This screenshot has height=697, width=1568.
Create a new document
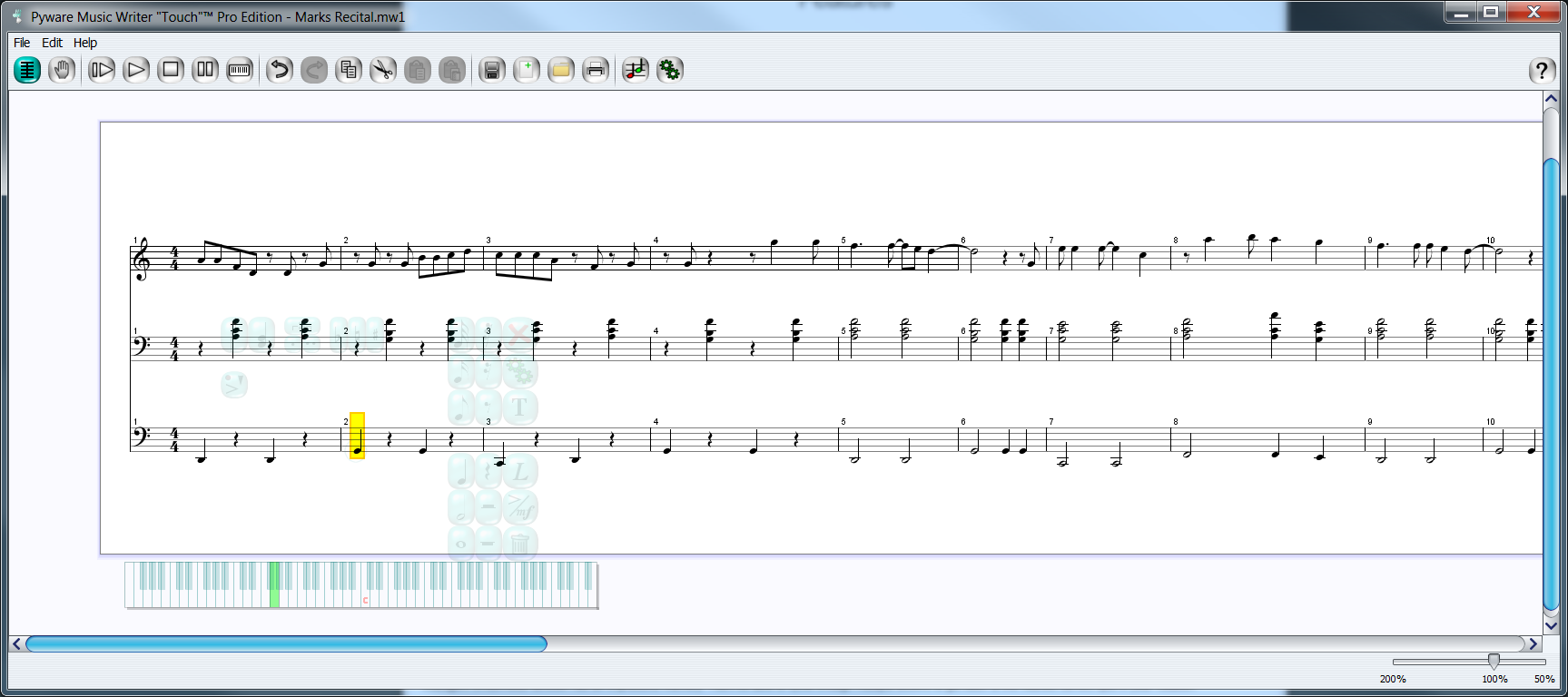click(527, 70)
